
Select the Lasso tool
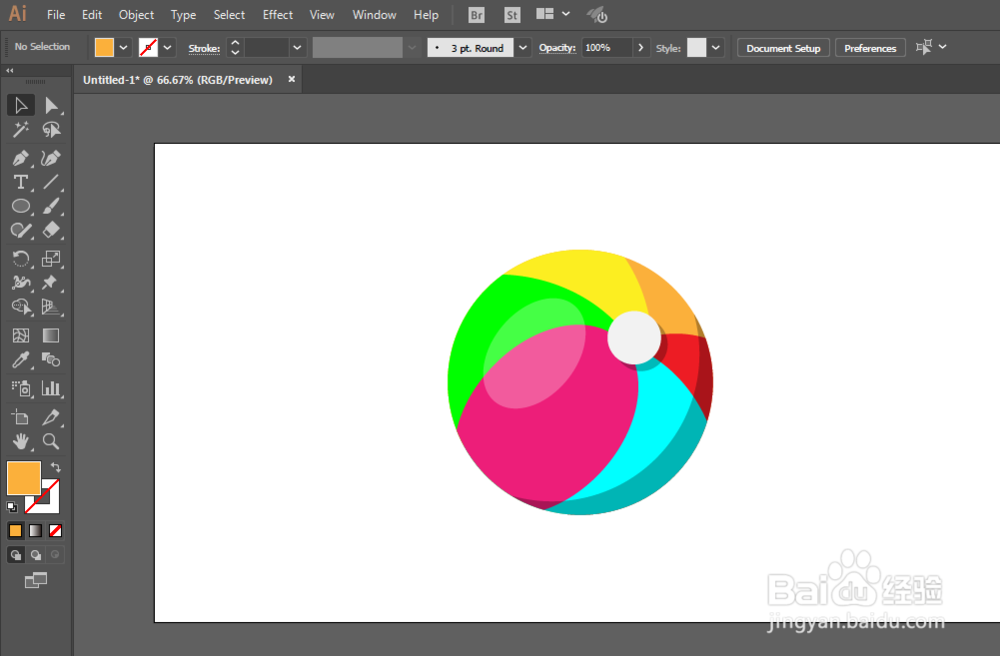point(51,129)
